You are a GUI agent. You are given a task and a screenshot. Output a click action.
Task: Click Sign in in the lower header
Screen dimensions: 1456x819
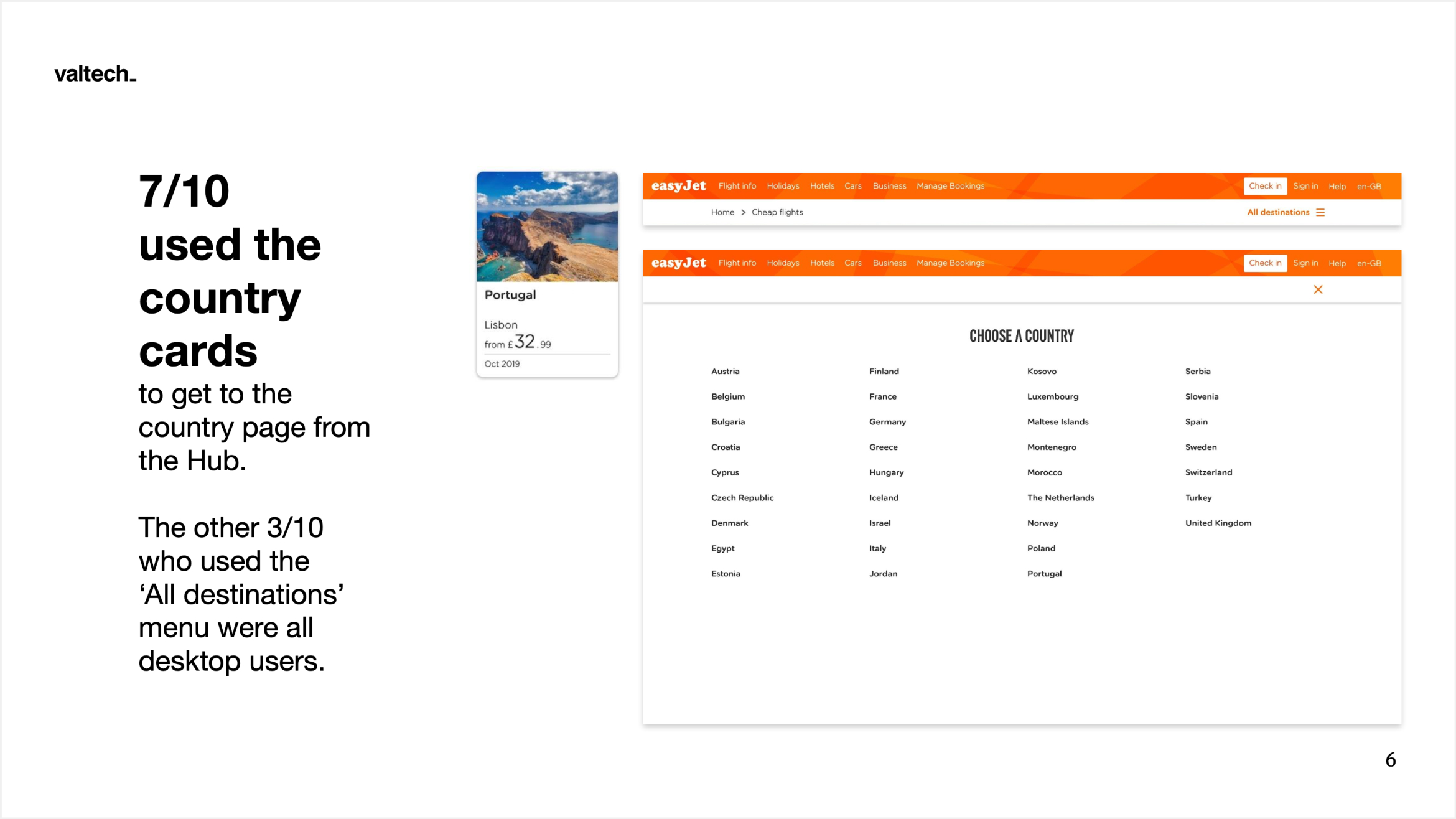[1305, 263]
